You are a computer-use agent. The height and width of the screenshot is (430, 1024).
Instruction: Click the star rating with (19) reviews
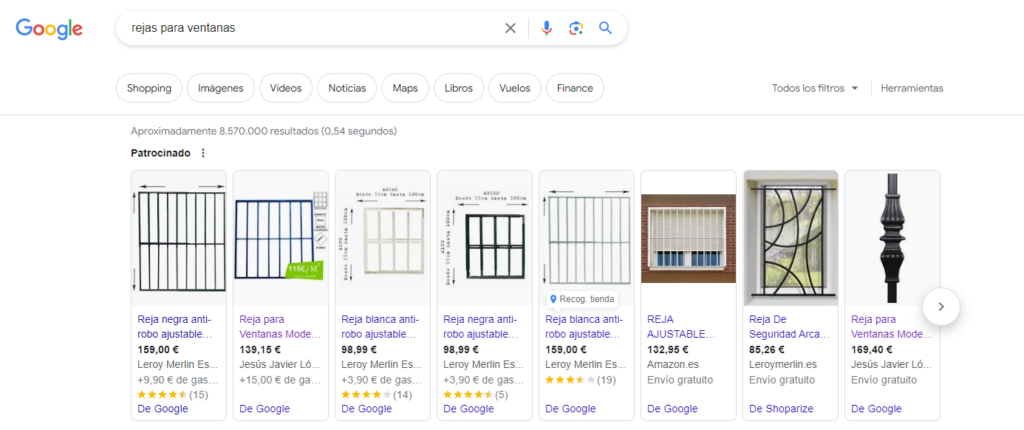point(580,379)
